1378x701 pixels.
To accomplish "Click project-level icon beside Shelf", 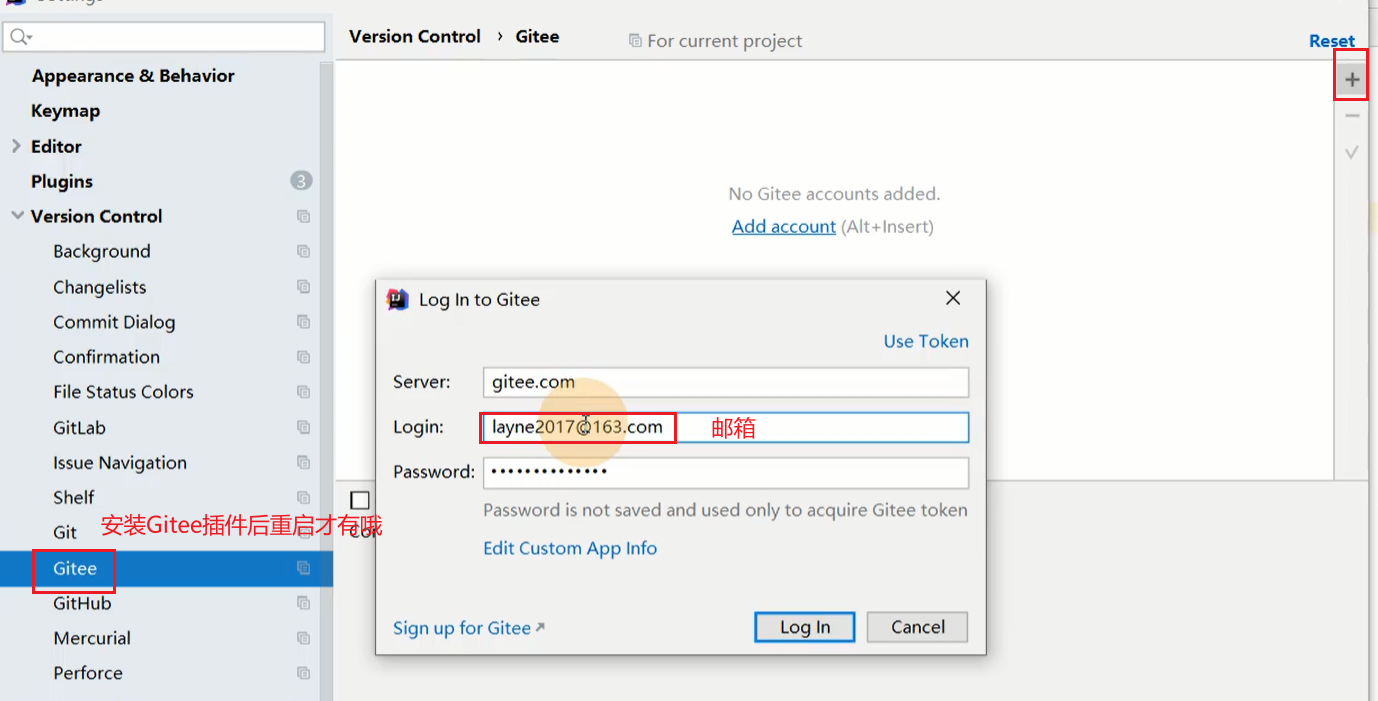I will coord(303,497).
